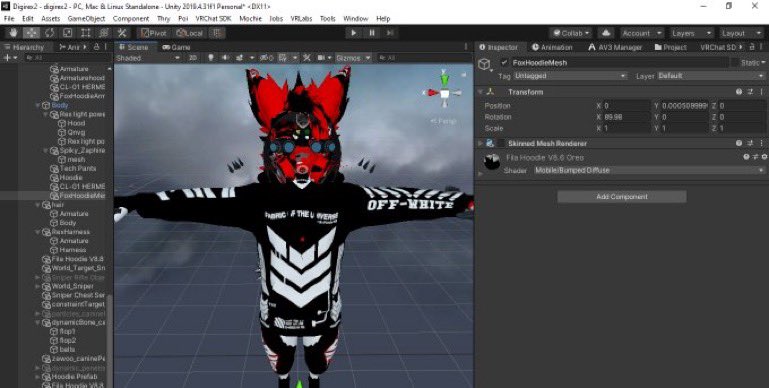
Task: Collapse the Body object in Hierarchy
Action: coord(38,105)
